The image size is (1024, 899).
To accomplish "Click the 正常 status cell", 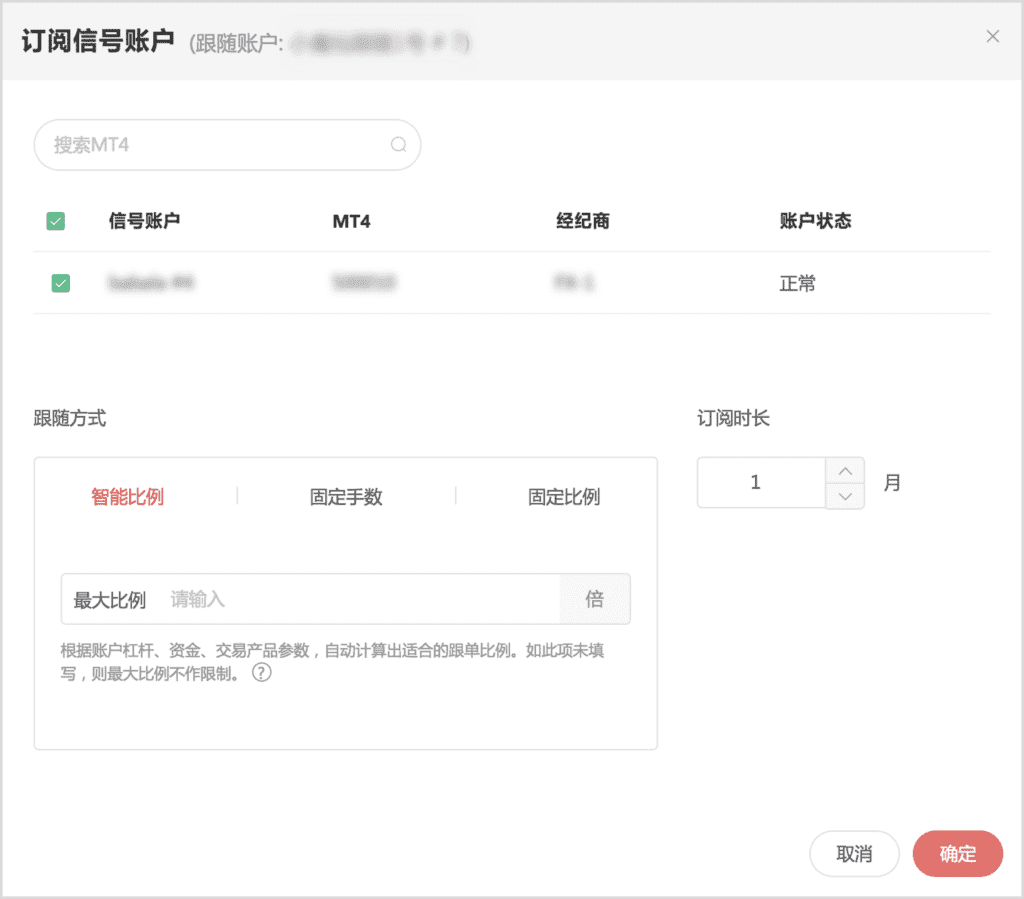I will [x=797, y=284].
